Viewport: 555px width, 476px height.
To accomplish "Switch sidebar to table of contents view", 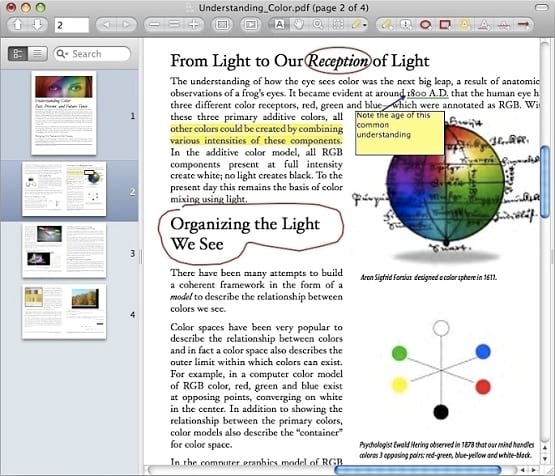I will (38, 54).
